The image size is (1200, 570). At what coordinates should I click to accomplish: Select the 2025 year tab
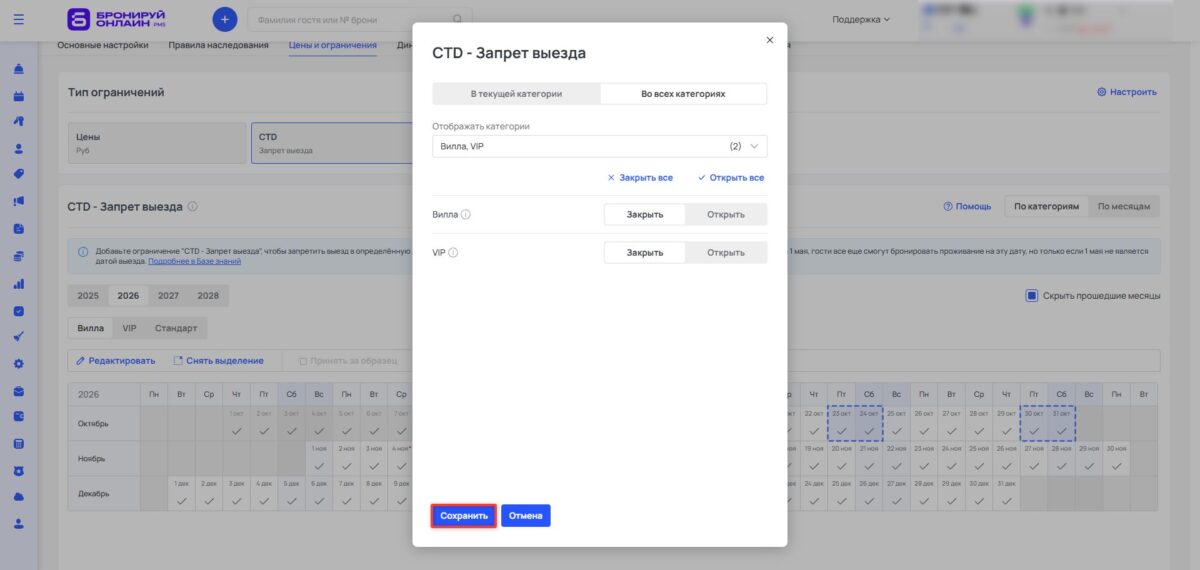88,296
